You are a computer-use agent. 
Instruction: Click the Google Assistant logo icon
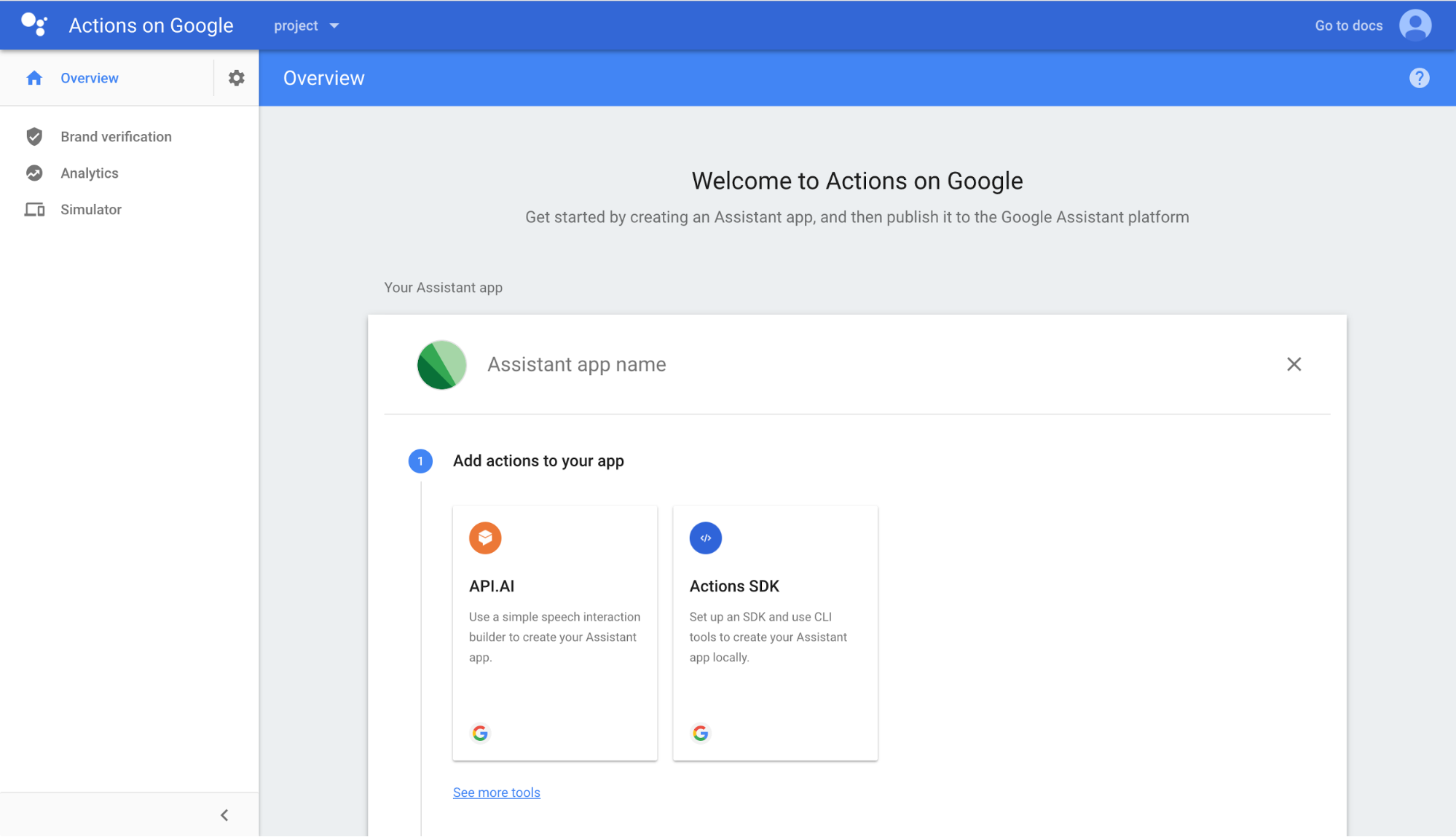[x=34, y=25]
